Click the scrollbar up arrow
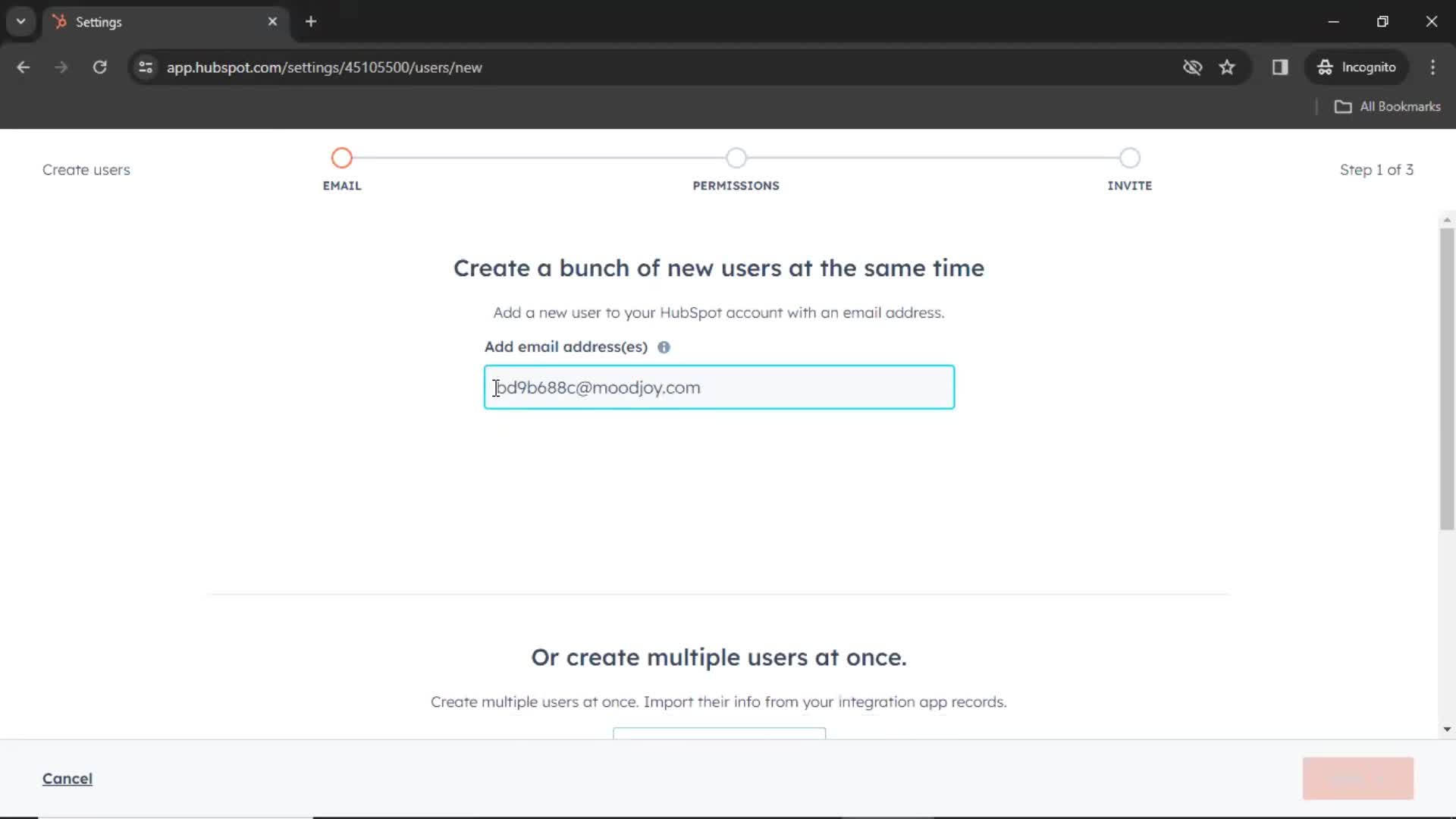The height and width of the screenshot is (819, 1456). tap(1447, 221)
